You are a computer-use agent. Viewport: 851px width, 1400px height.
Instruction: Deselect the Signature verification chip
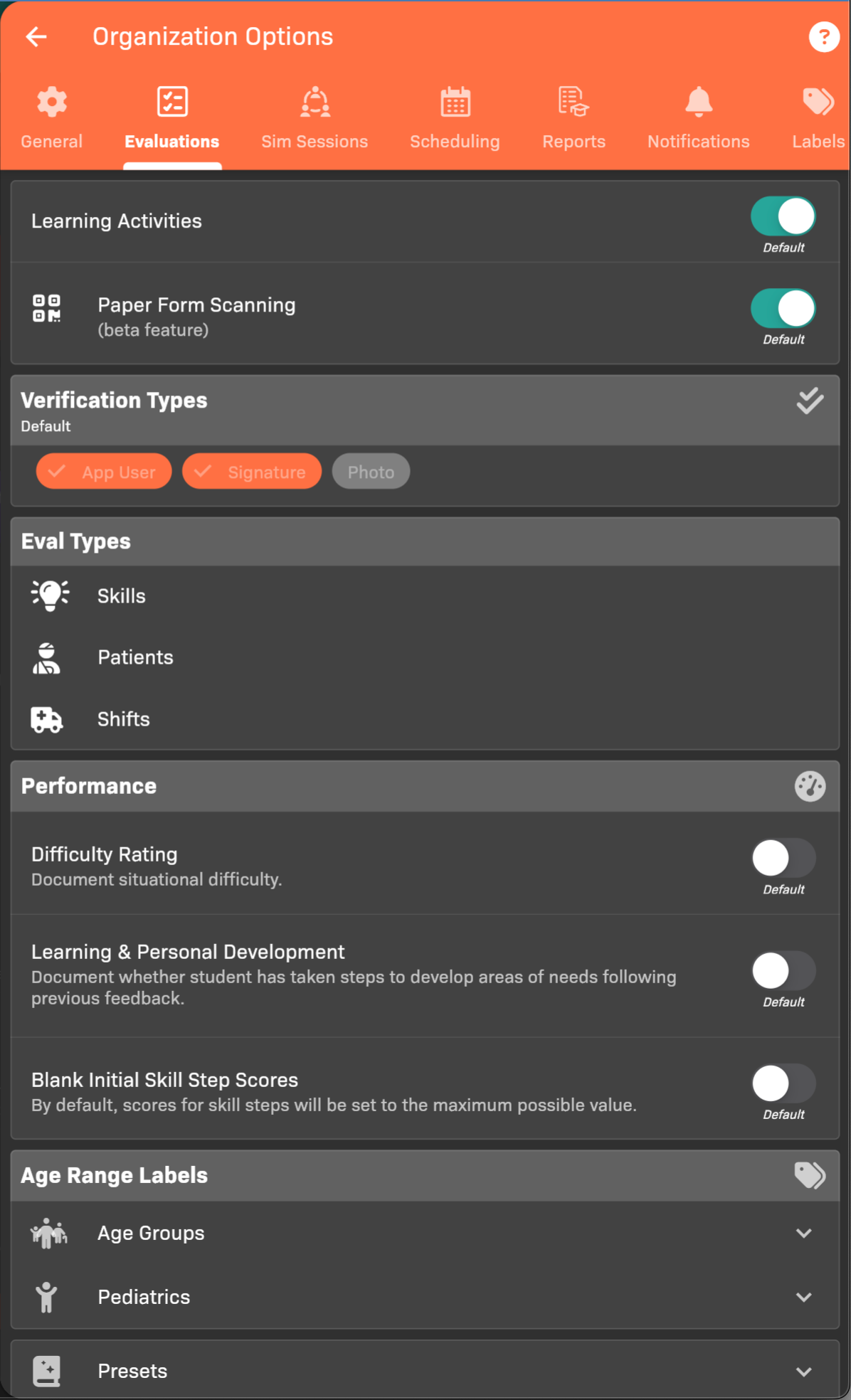pyautogui.click(x=252, y=472)
